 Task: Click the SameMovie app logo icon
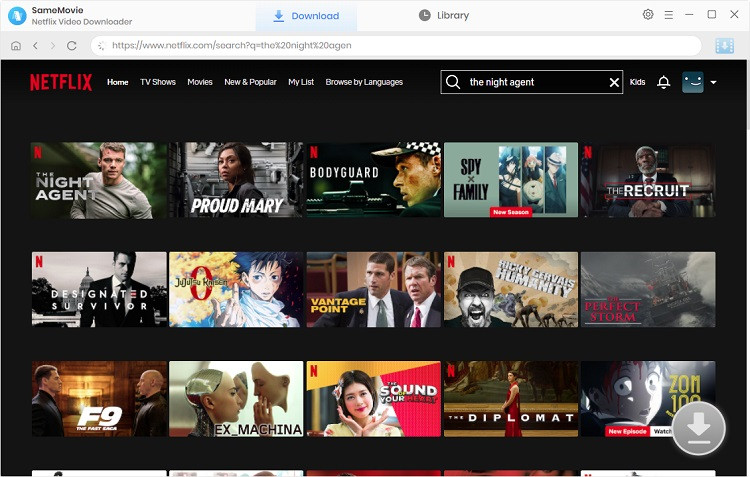tap(17, 16)
